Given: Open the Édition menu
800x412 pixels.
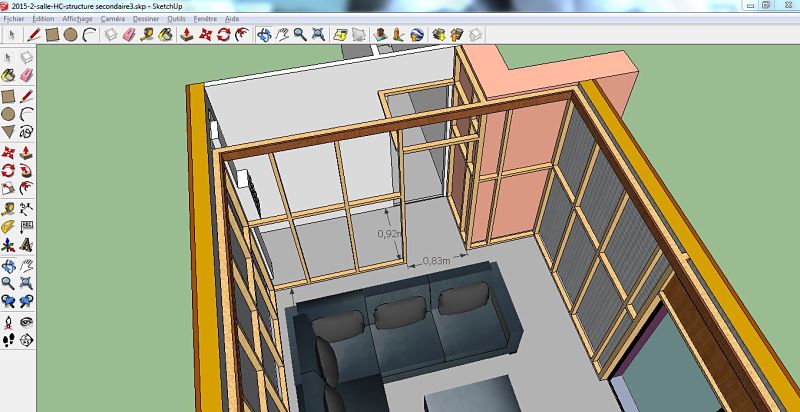Looking at the screenshot, I should [x=43, y=19].
